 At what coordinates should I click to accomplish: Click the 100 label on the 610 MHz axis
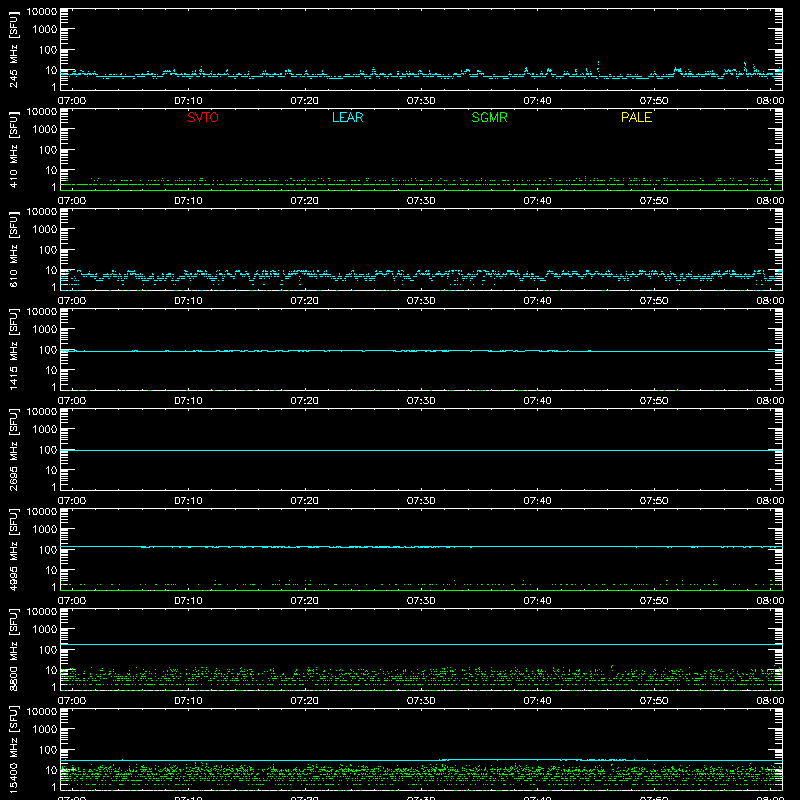tap(48, 250)
